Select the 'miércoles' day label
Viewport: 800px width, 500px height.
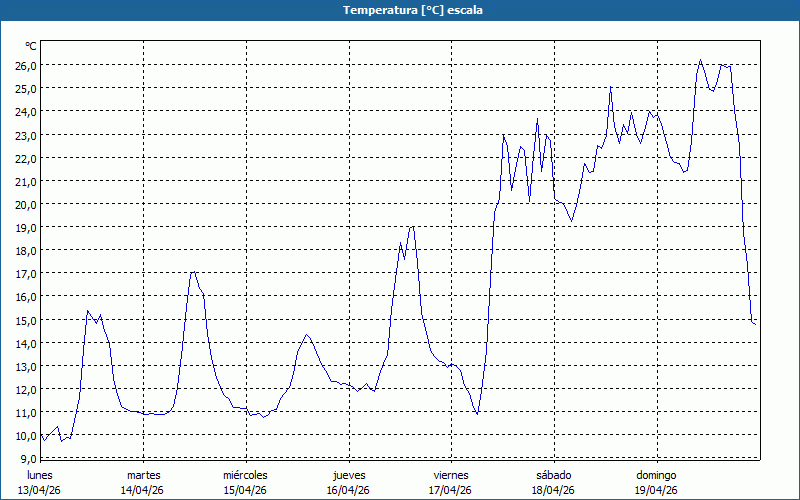(245, 475)
